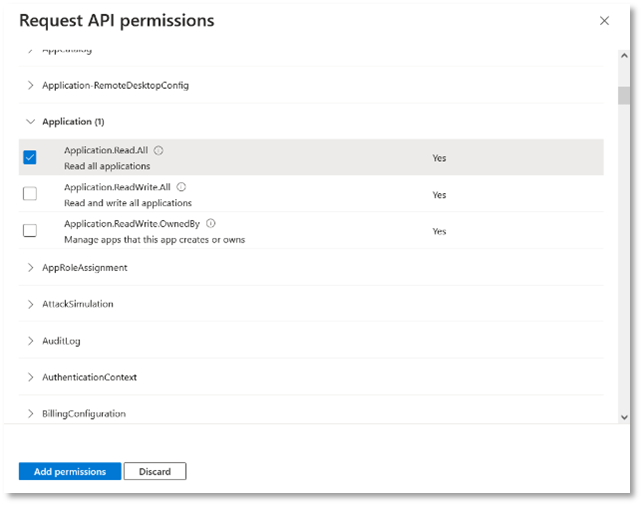Click the Add permissions button
This screenshot has width=642, height=505.
coord(69,472)
